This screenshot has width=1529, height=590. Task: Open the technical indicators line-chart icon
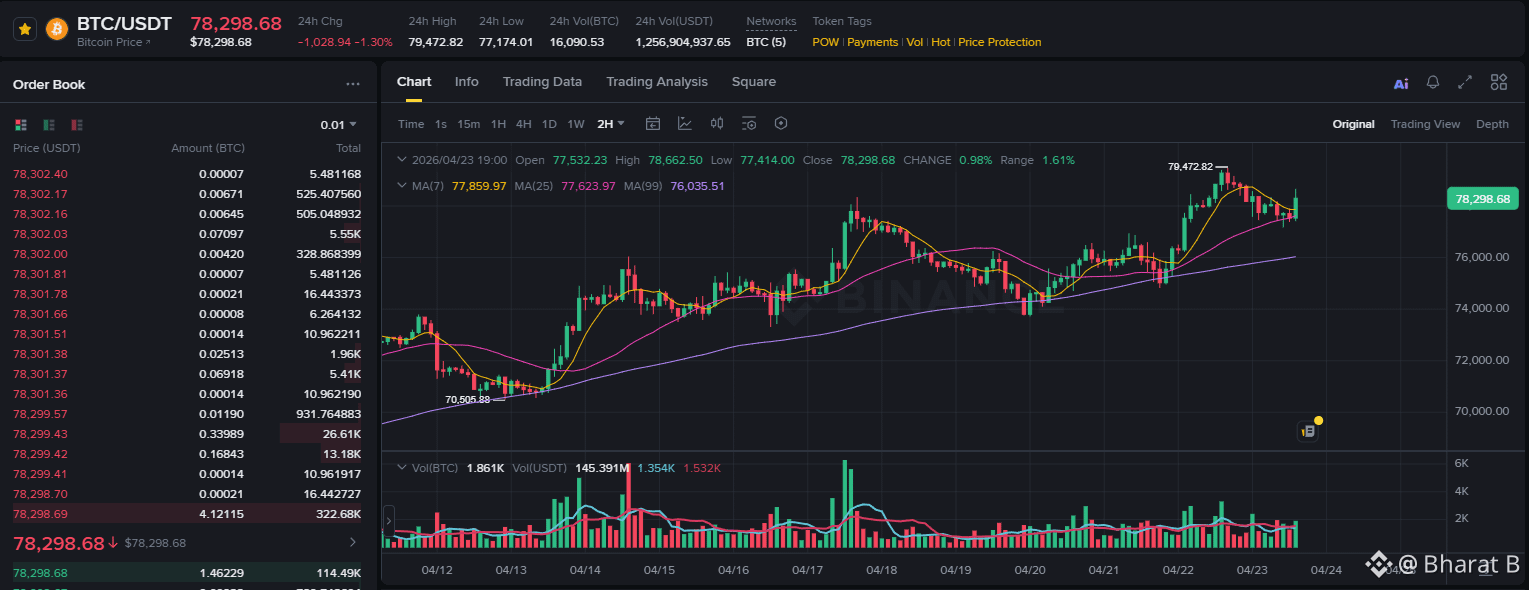[685, 124]
